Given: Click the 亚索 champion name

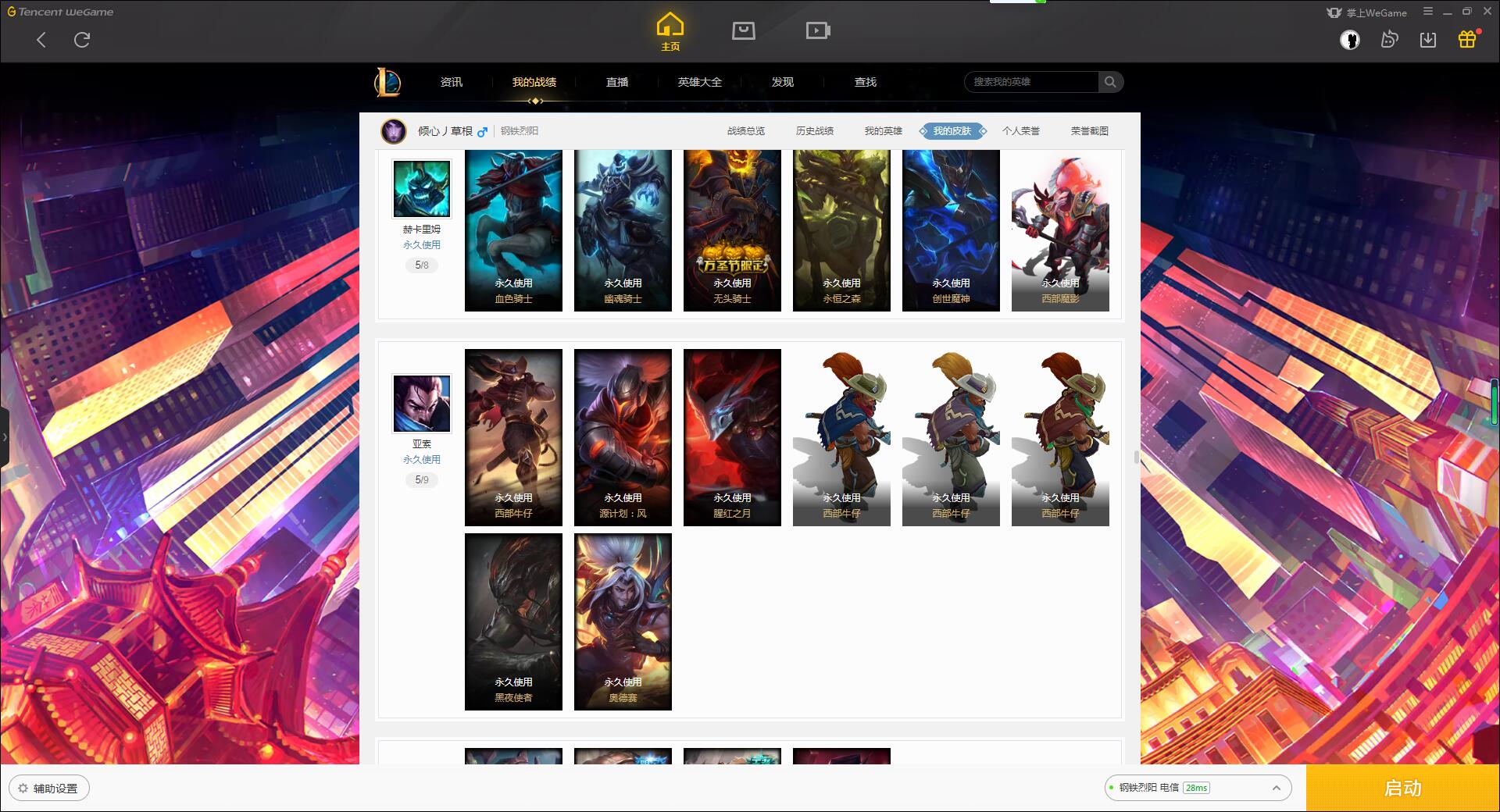Looking at the screenshot, I should click(x=422, y=443).
